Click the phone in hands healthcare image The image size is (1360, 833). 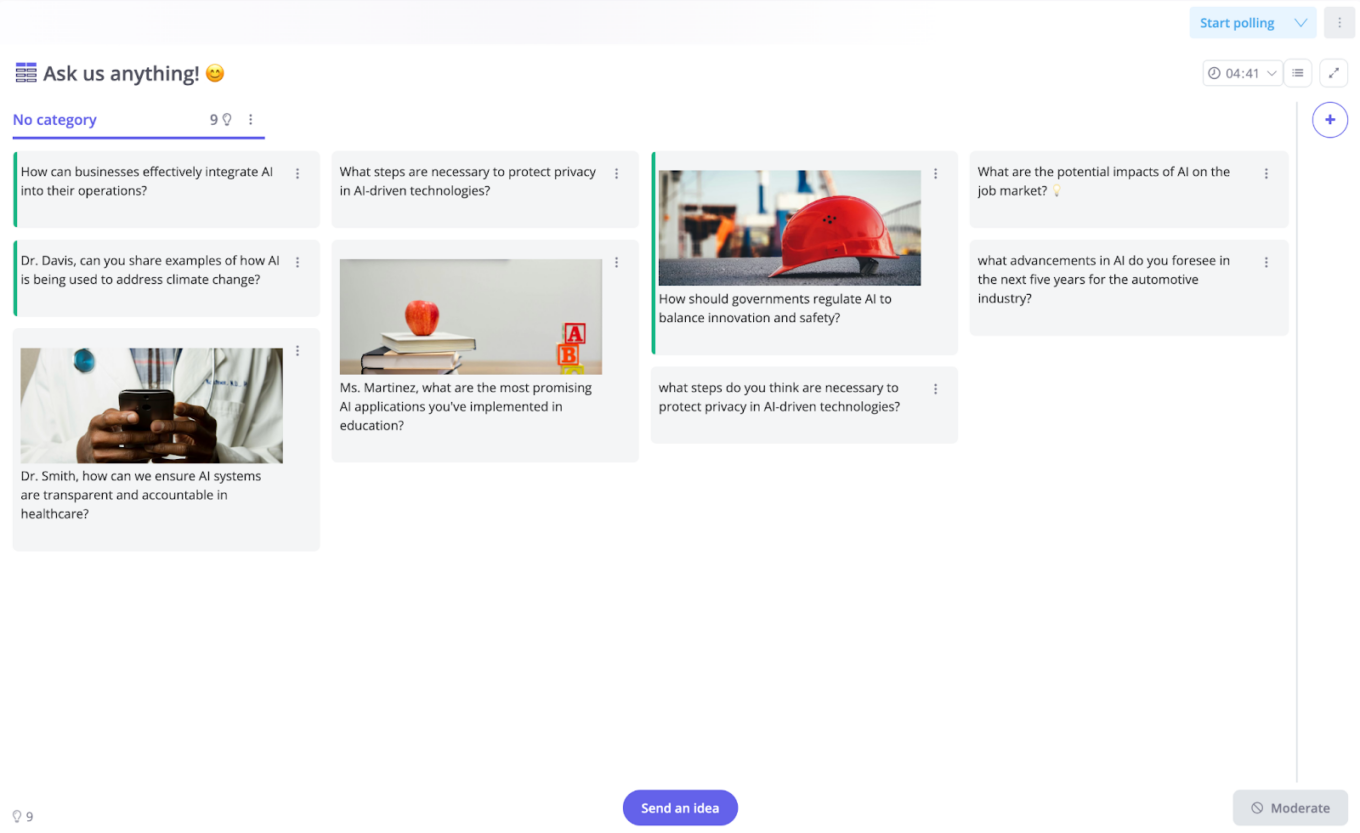(151, 405)
